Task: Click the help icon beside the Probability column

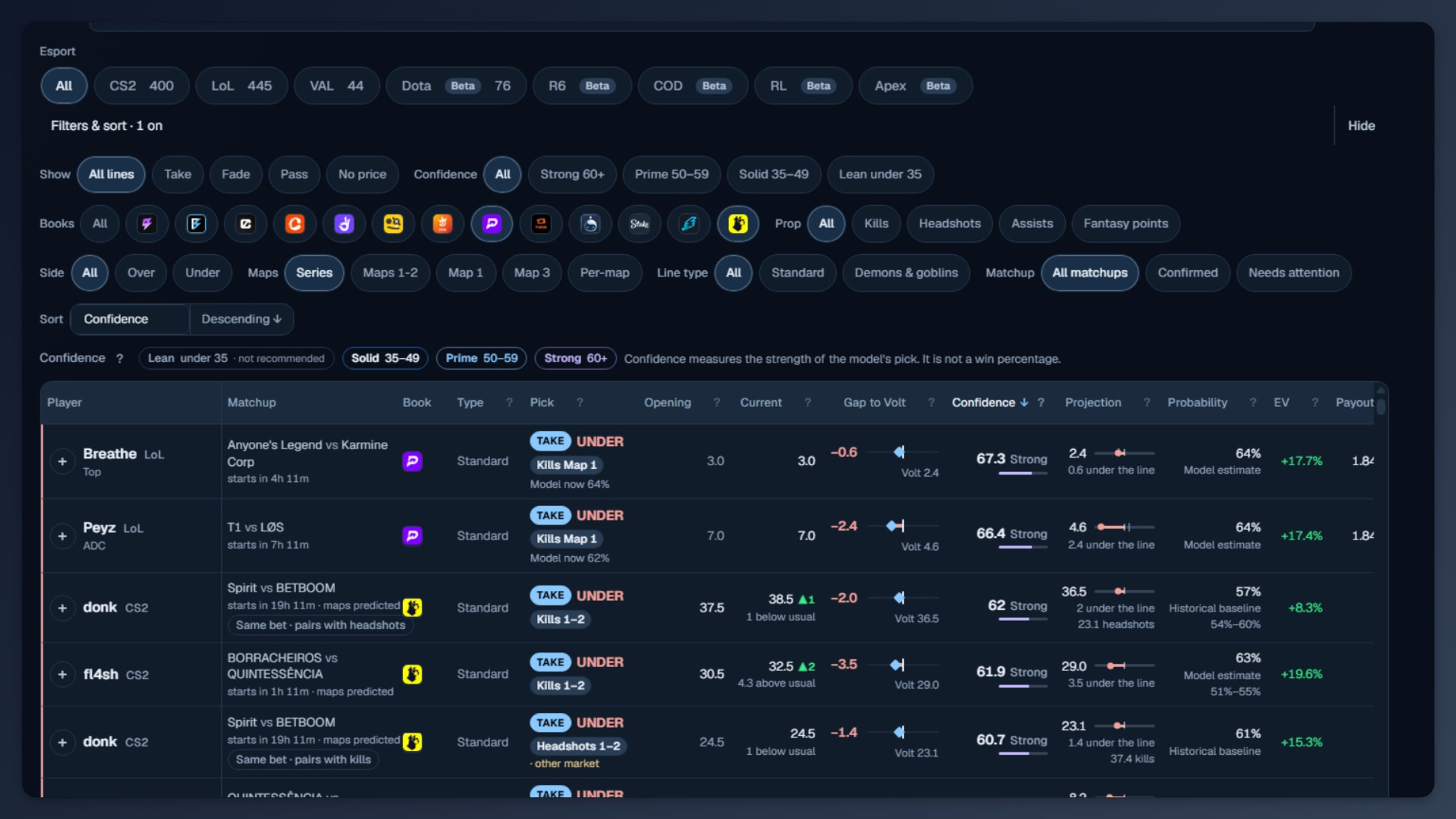Action: point(1253,403)
